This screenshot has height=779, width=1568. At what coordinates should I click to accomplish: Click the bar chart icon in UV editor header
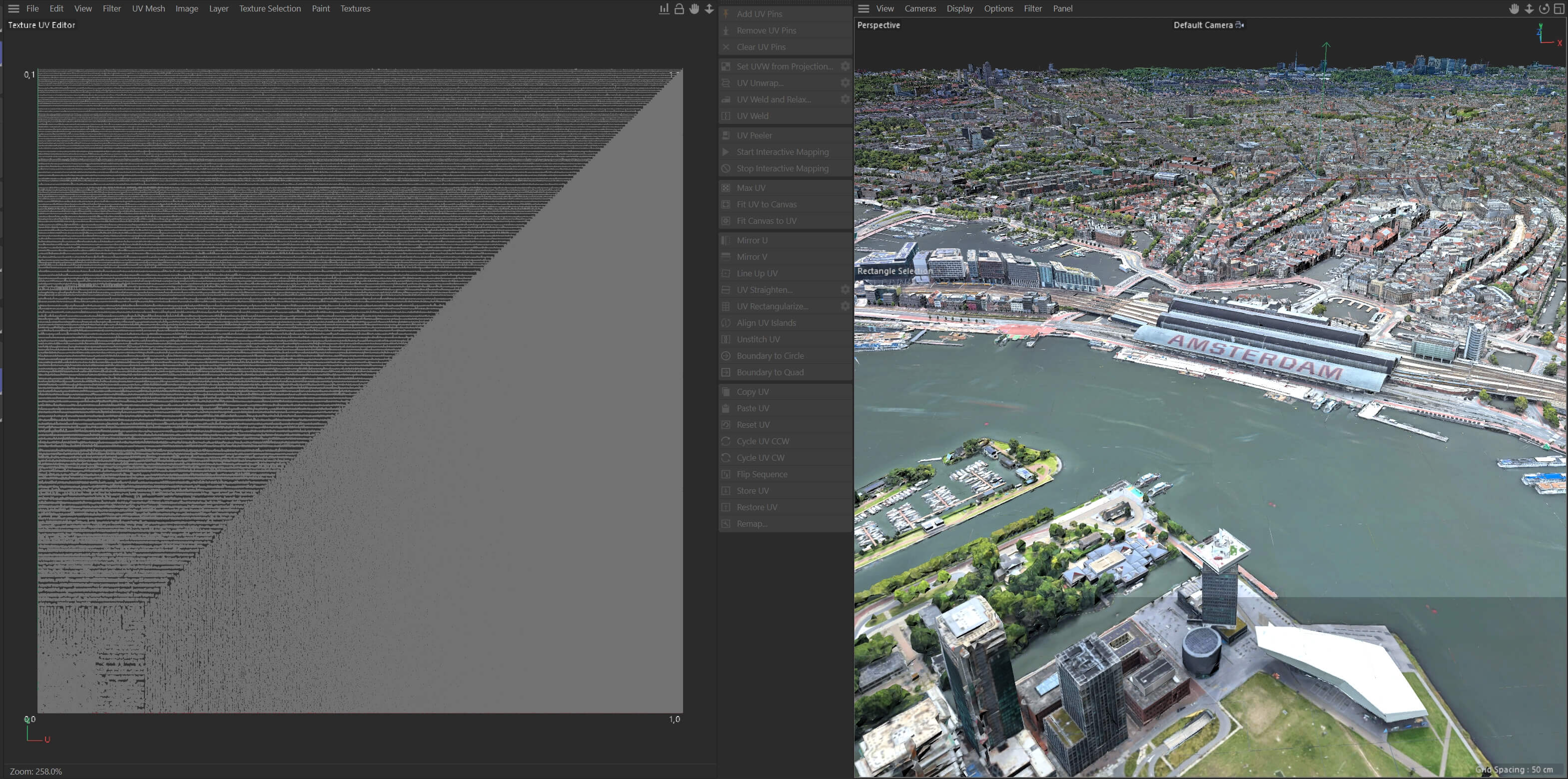(664, 8)
